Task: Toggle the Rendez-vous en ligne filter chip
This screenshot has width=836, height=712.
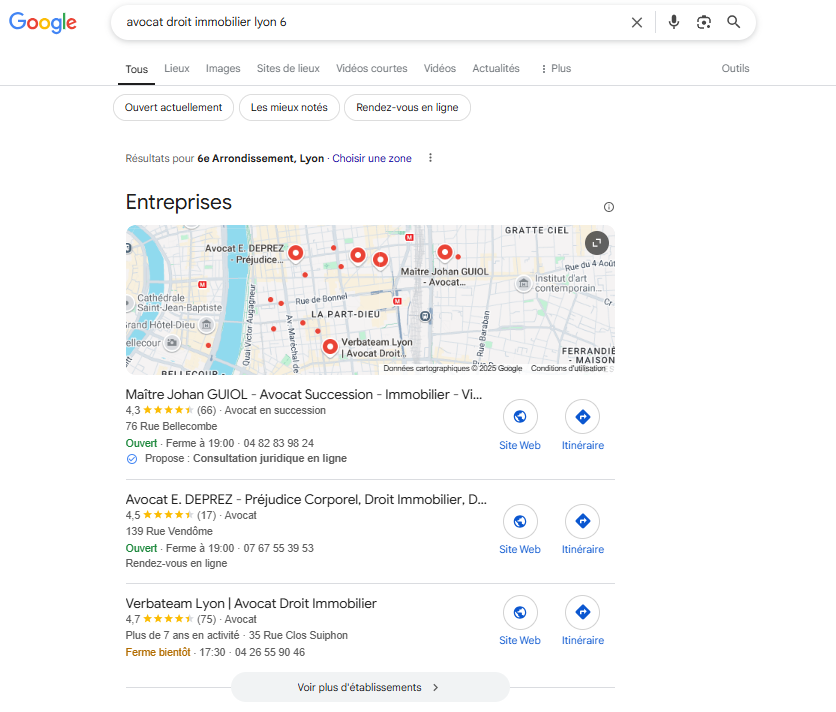Action: [407, 107]
